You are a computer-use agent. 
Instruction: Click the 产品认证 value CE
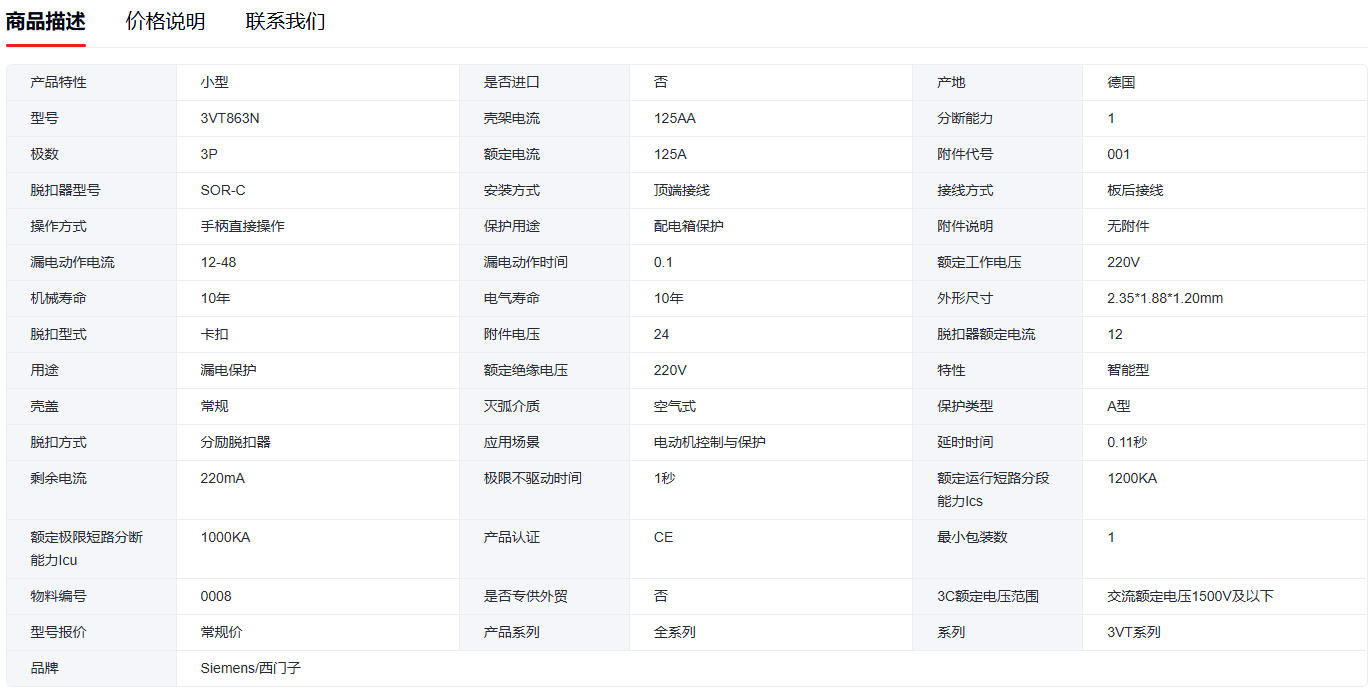(x=663, y=537)
